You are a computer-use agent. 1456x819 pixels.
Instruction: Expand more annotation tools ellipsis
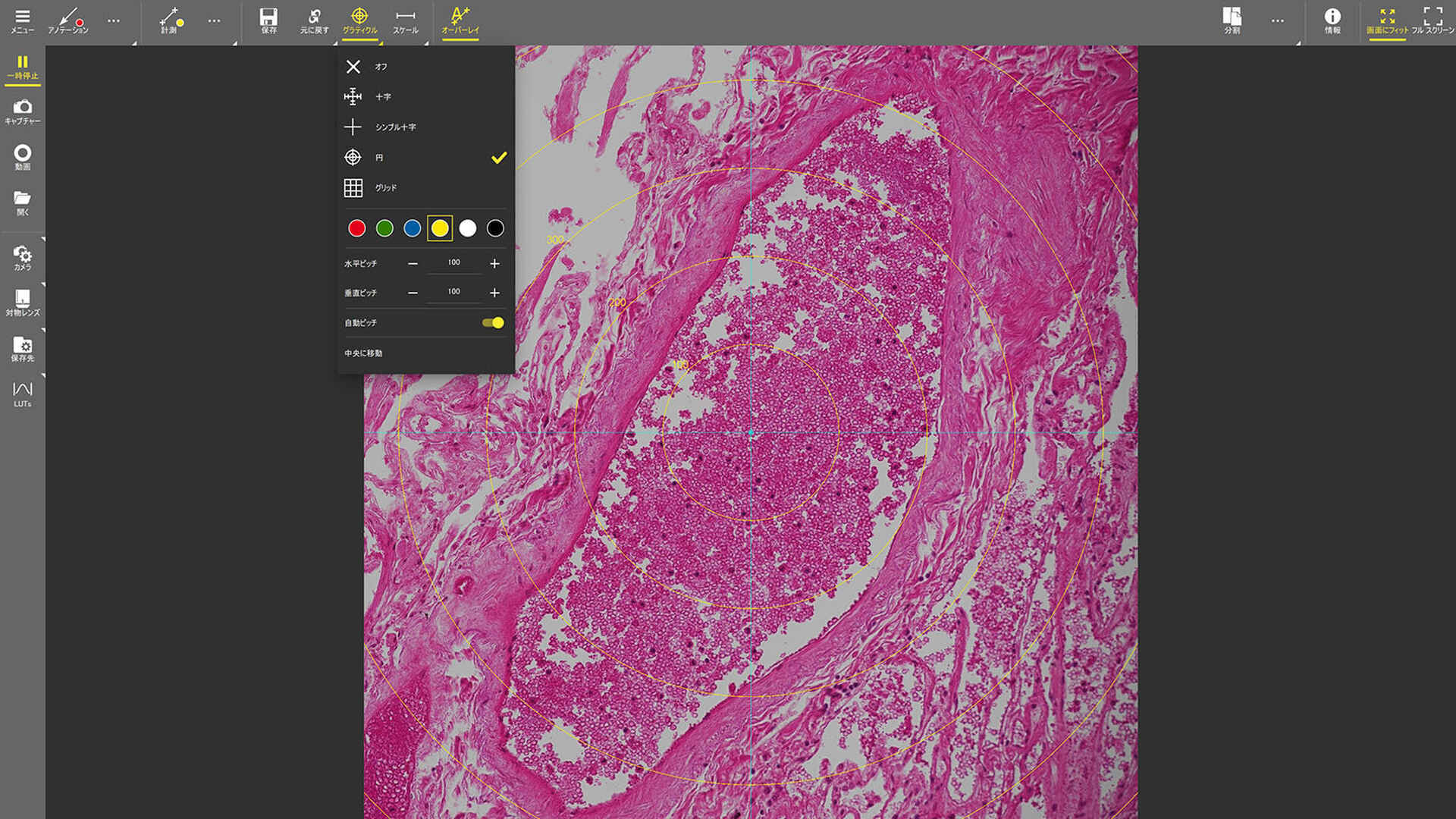[114, 20]
